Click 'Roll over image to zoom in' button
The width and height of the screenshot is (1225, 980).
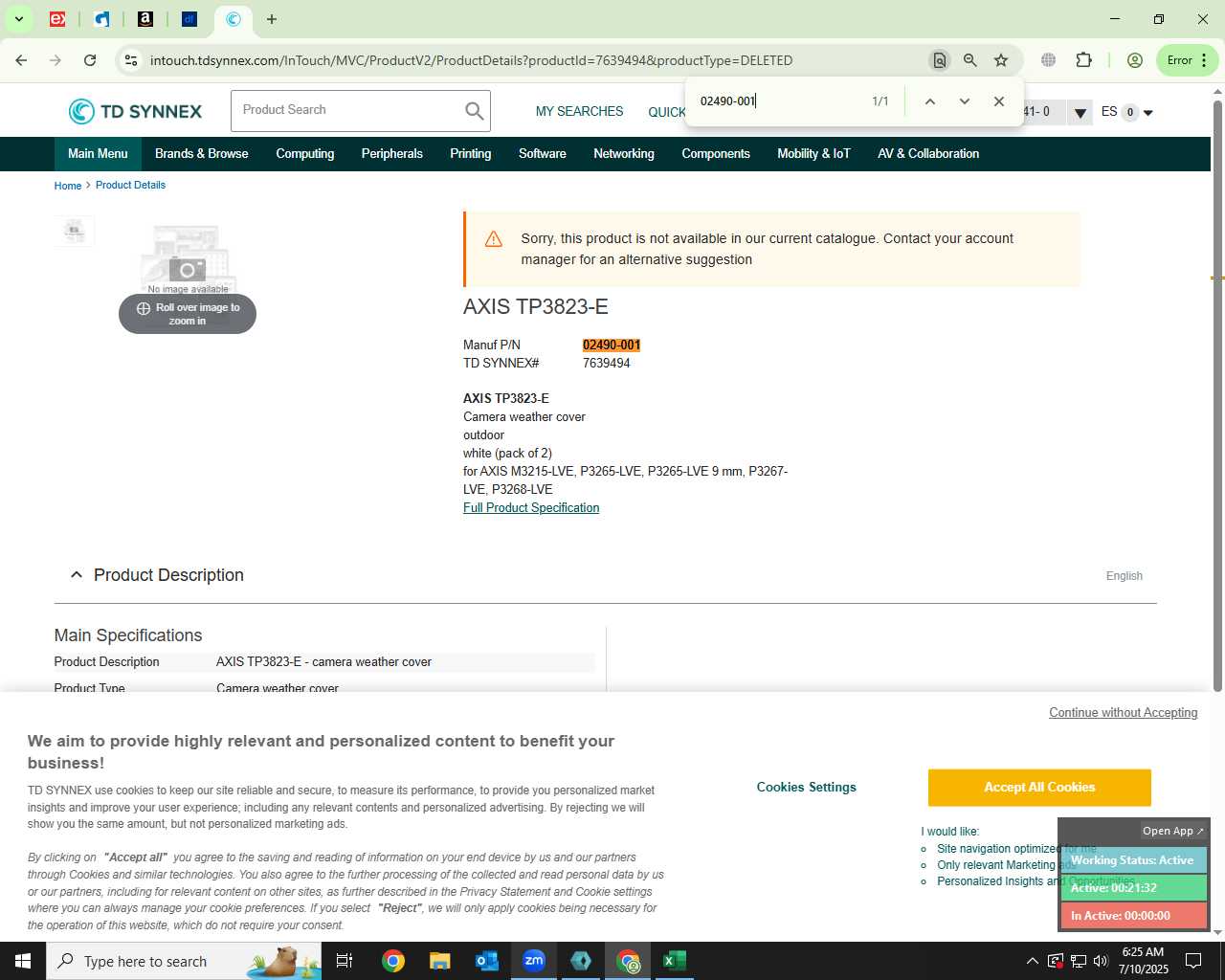(x=188, y=314)
